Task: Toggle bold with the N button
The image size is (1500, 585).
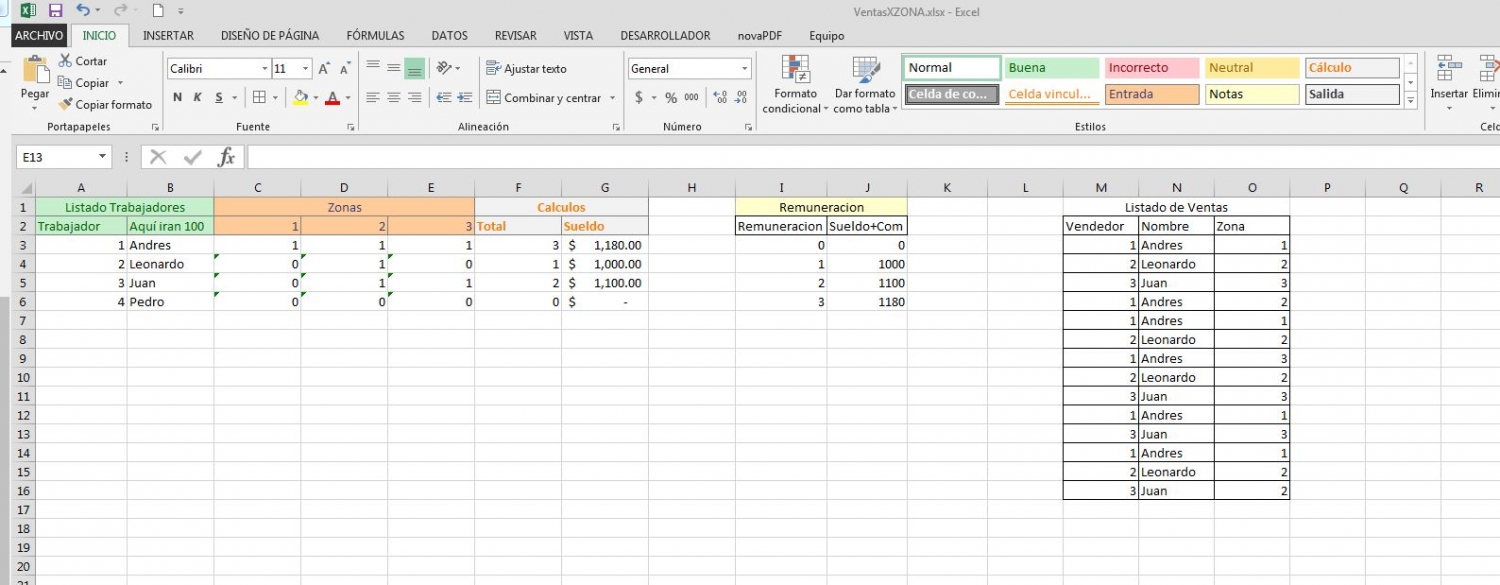Action: coord(177,98)
